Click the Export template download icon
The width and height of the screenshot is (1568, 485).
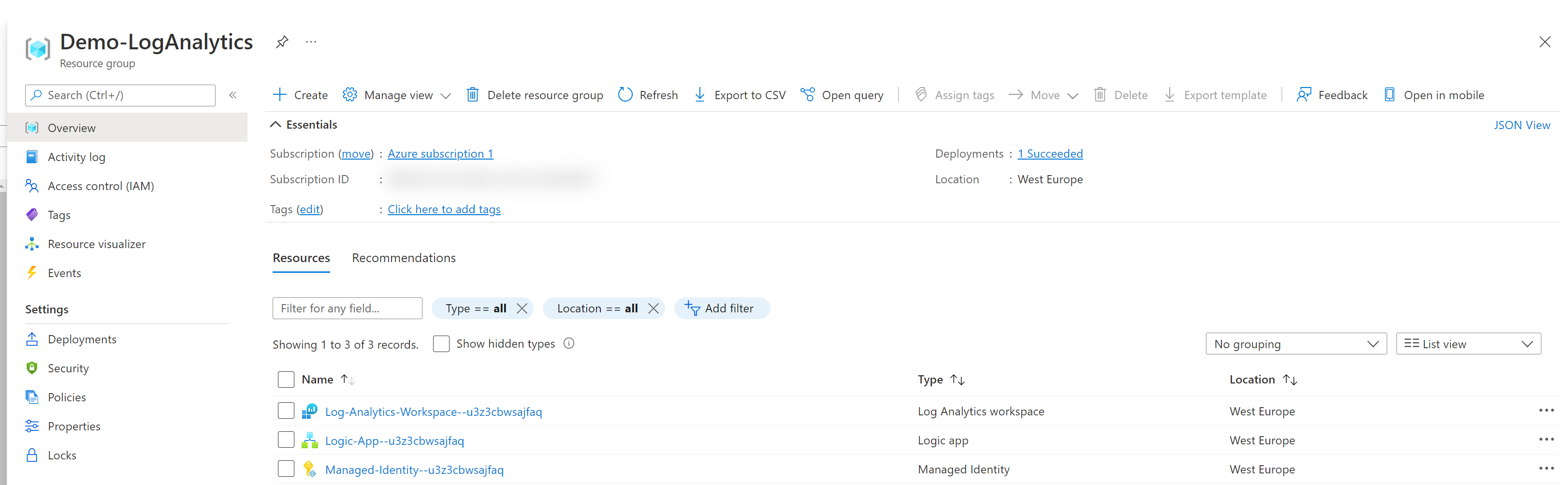tap(1169, 94)
